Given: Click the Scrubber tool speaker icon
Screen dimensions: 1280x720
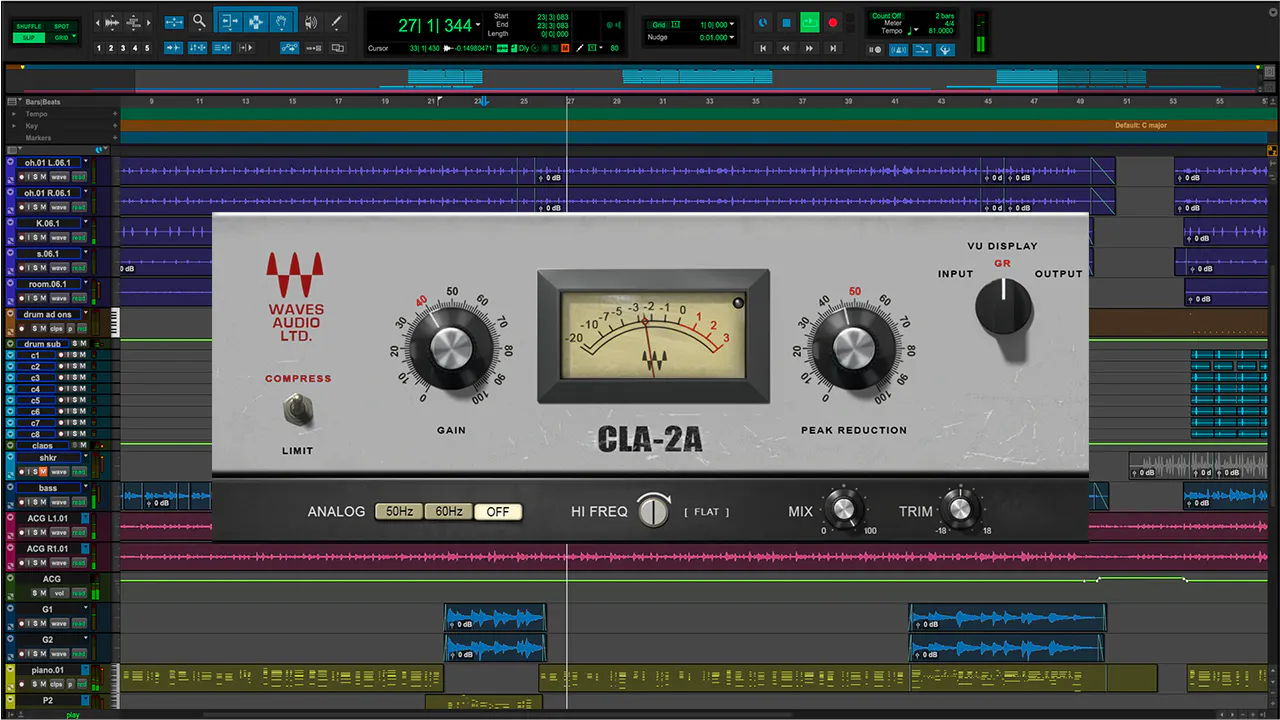Looking at the screenshot, I should tap(310, 21).
